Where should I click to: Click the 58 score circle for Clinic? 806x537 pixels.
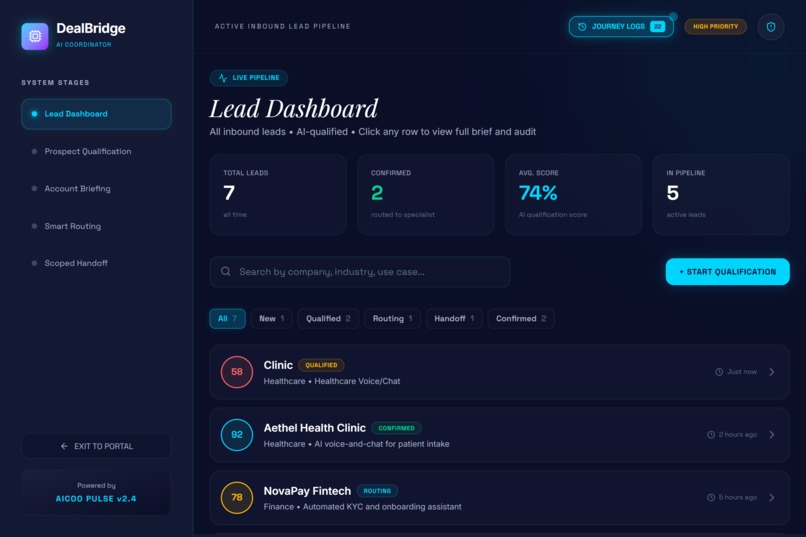point(236,372)
